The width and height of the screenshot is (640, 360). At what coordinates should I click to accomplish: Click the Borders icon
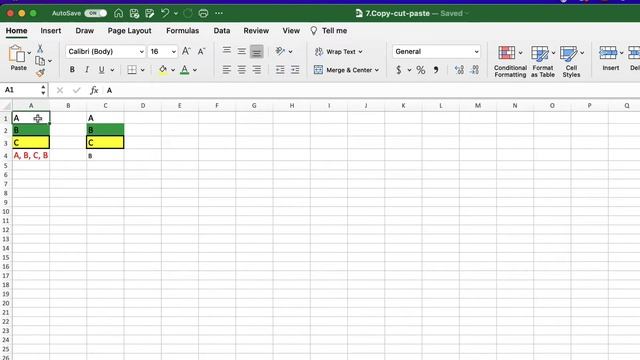point(132,70)
